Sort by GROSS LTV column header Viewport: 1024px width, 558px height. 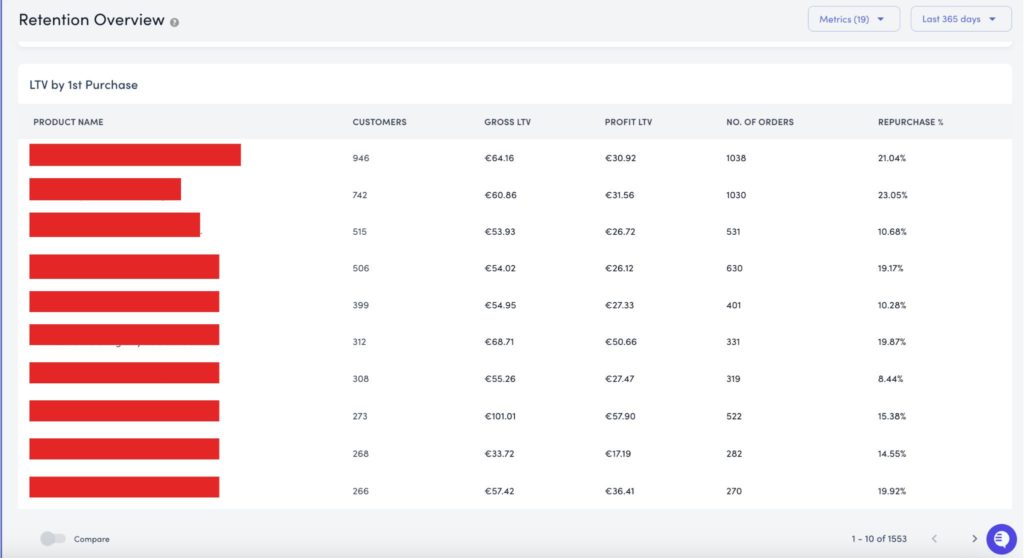pos(507,122)
